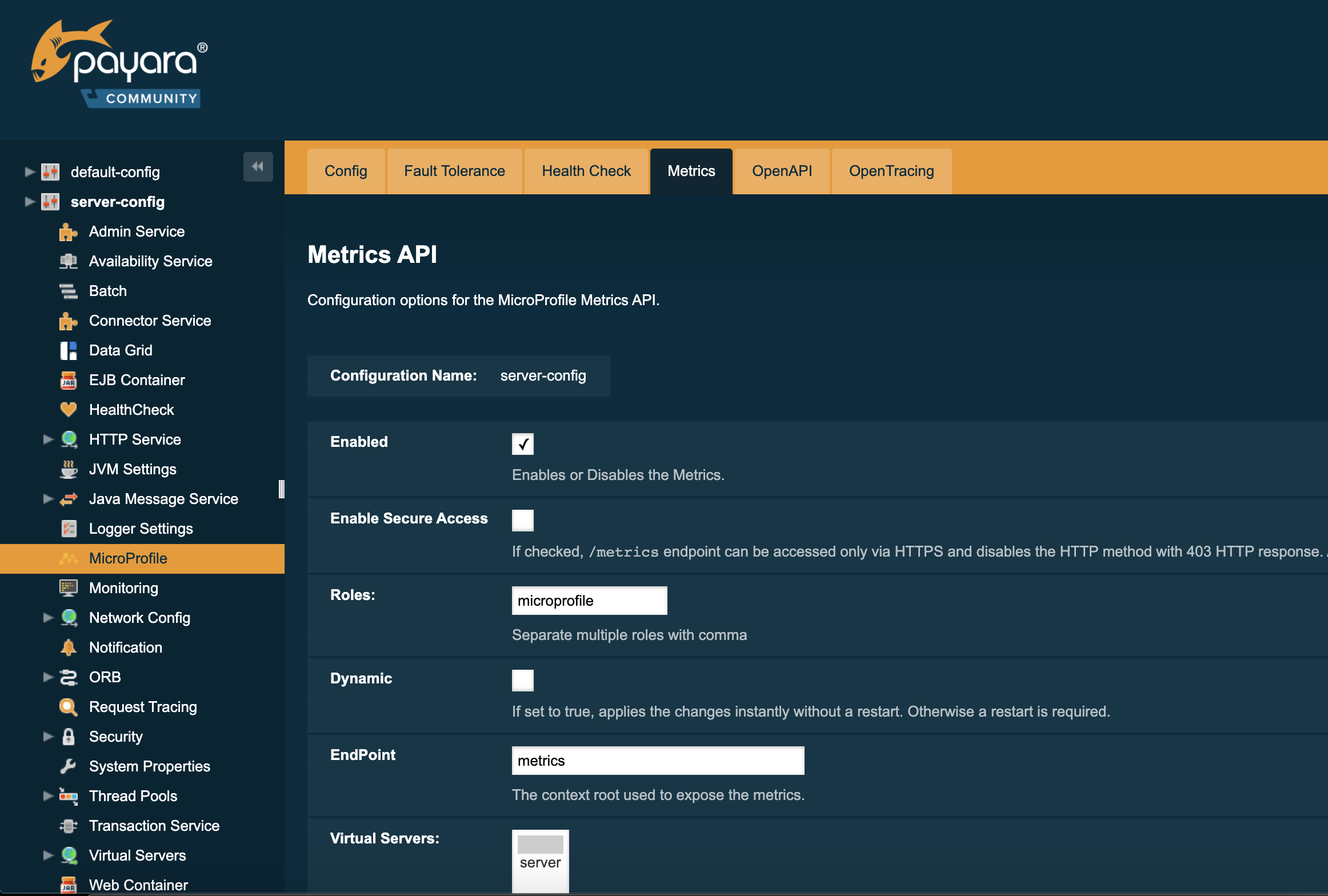Expand the Network Config tree node
The height and width of the screenshot is (896, 1328).
(48, 618)
